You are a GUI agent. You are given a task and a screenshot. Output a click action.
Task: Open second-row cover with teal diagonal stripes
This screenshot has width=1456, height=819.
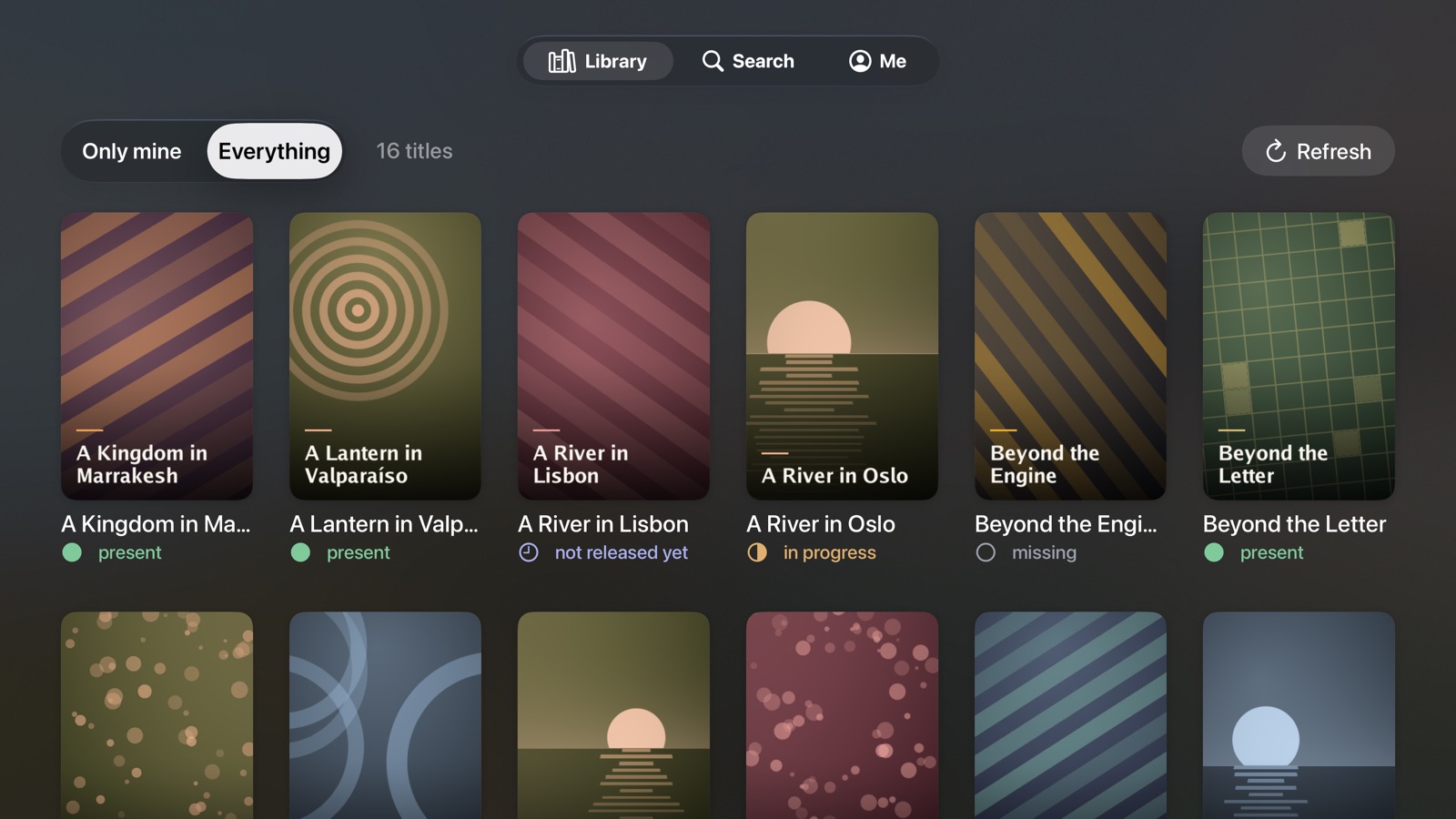click(x=1070, y=715)
